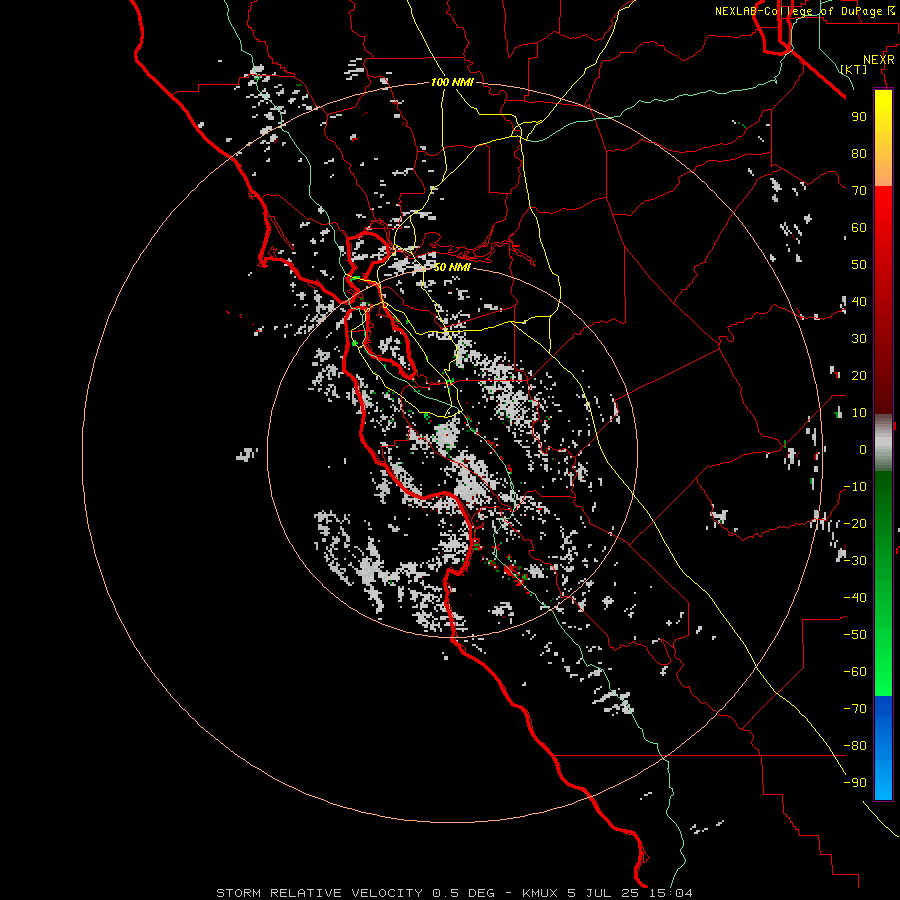This screenshot has height=900, width=900.
Task: Click the positive 30 scale value
Action: 859,339
